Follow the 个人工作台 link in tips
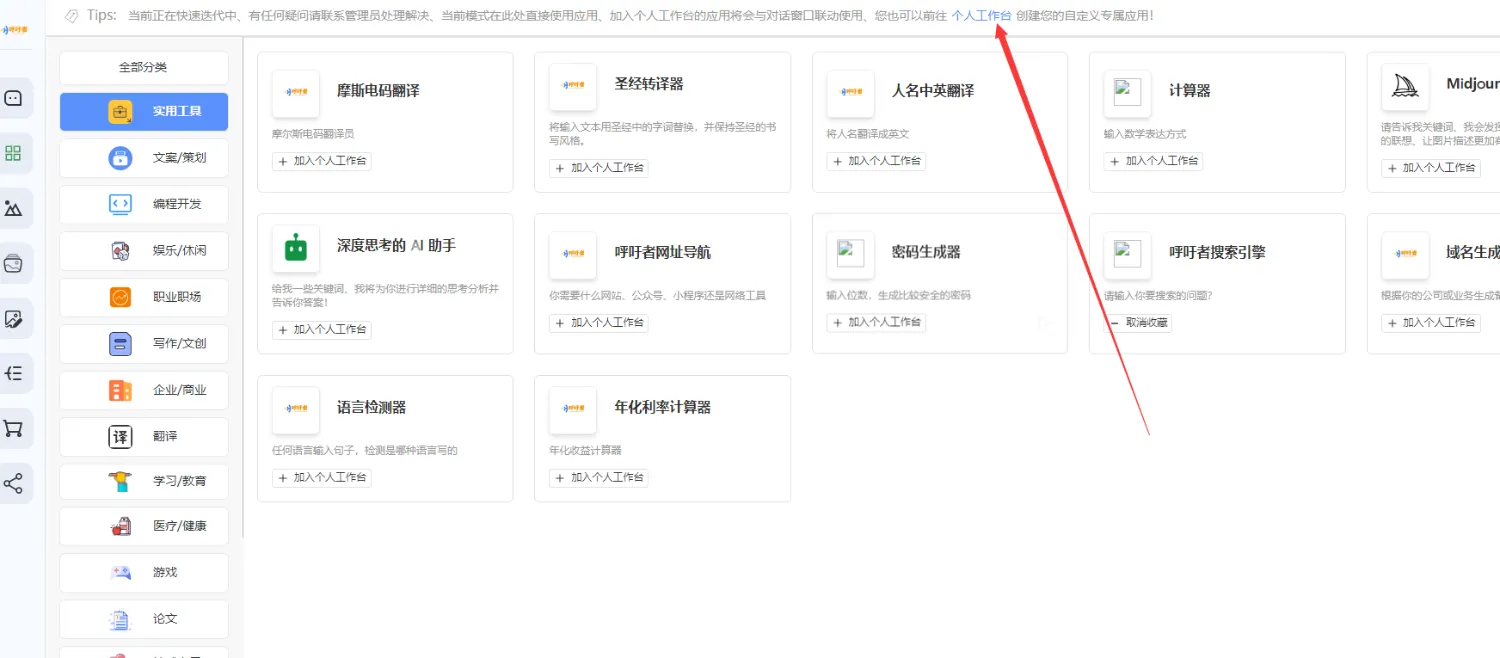This screenshot has width=1500, height=658. pyautogui.click(x=980, y=16)
